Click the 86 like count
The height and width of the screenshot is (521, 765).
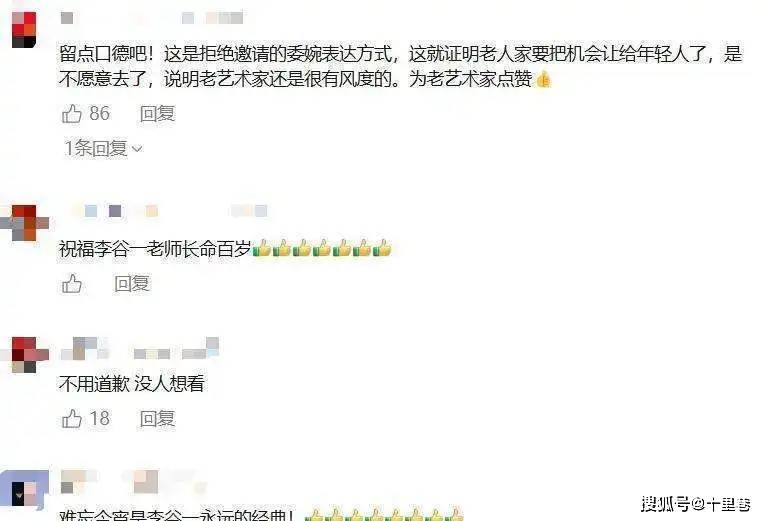tap(100, 114)
